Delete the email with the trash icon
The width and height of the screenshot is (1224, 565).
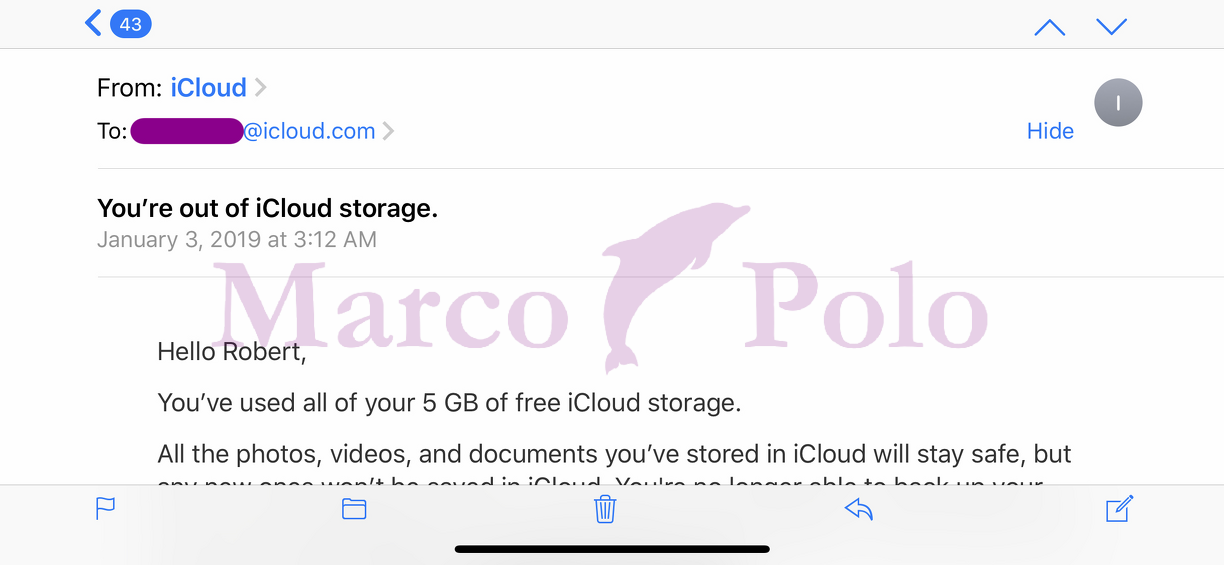coord(605,509)
